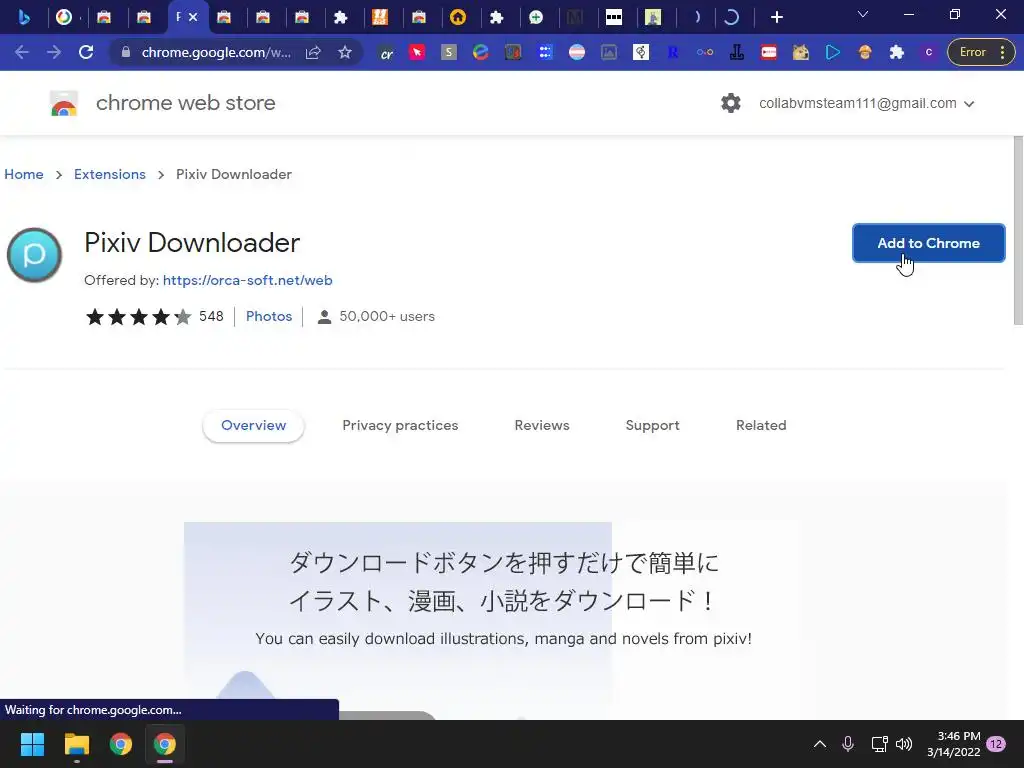
Task: Open the Photos category link
Action: coord(269,316)
